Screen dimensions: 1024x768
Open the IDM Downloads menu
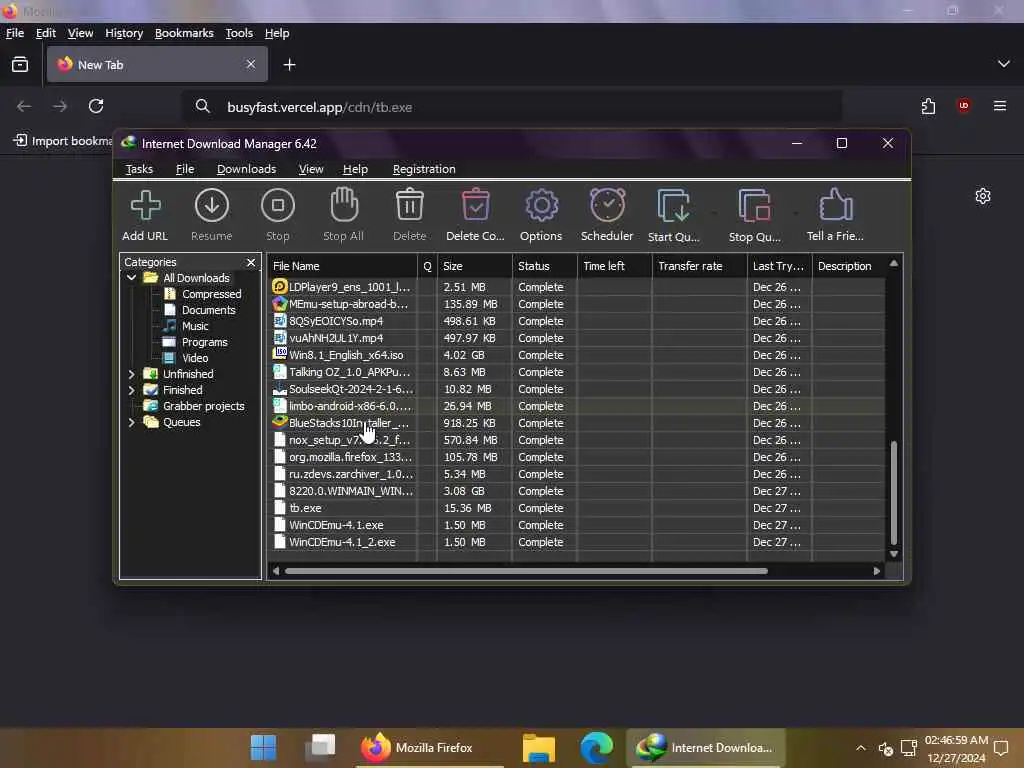pos(246,169)
